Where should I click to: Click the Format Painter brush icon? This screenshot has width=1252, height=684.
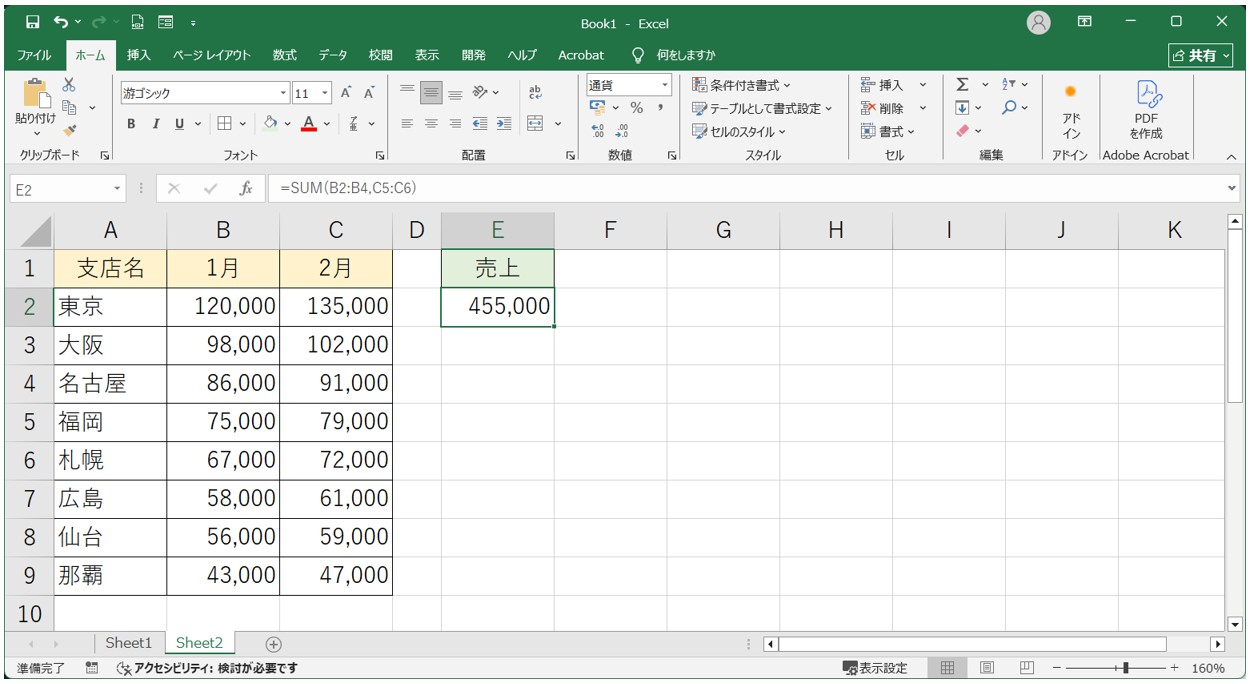(69, 129)
